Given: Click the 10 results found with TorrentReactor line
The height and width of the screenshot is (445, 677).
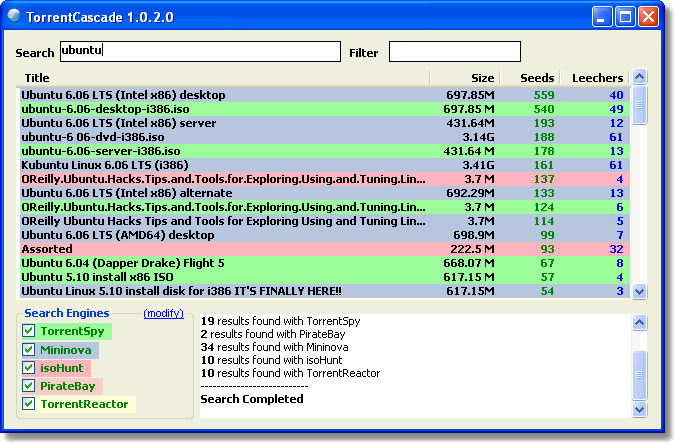Looking at the screenshot, I should [x=291, y=373].
